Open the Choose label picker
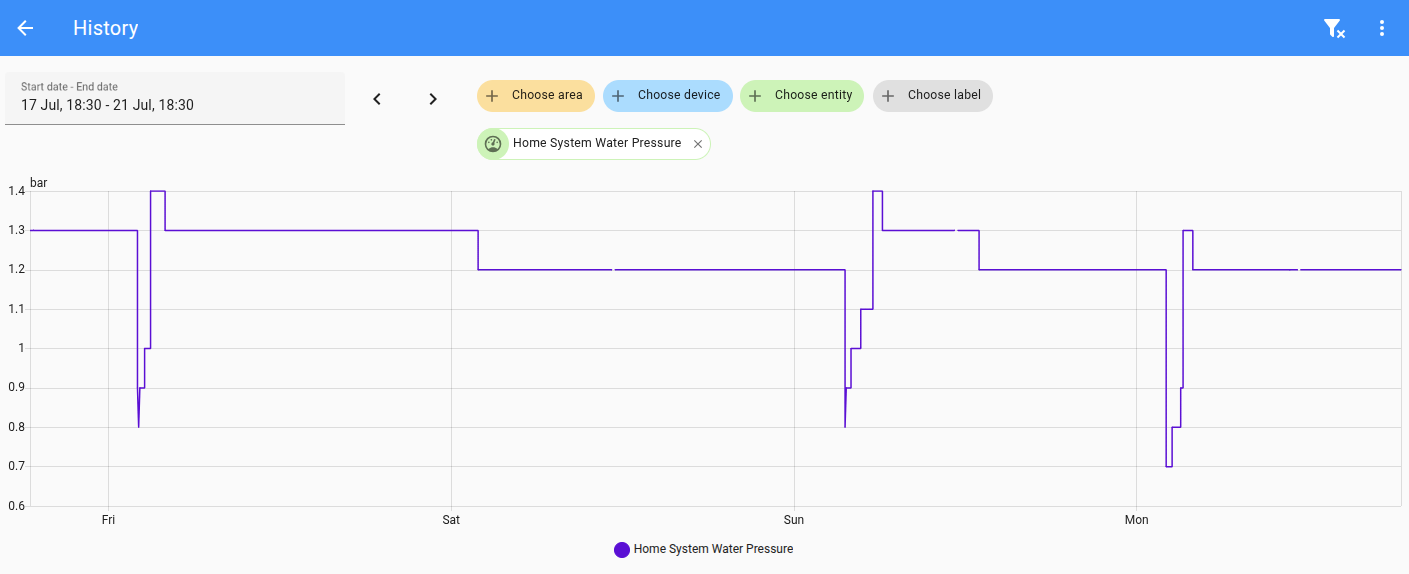This screenshot has height=574, width=1409. [933, 96]
